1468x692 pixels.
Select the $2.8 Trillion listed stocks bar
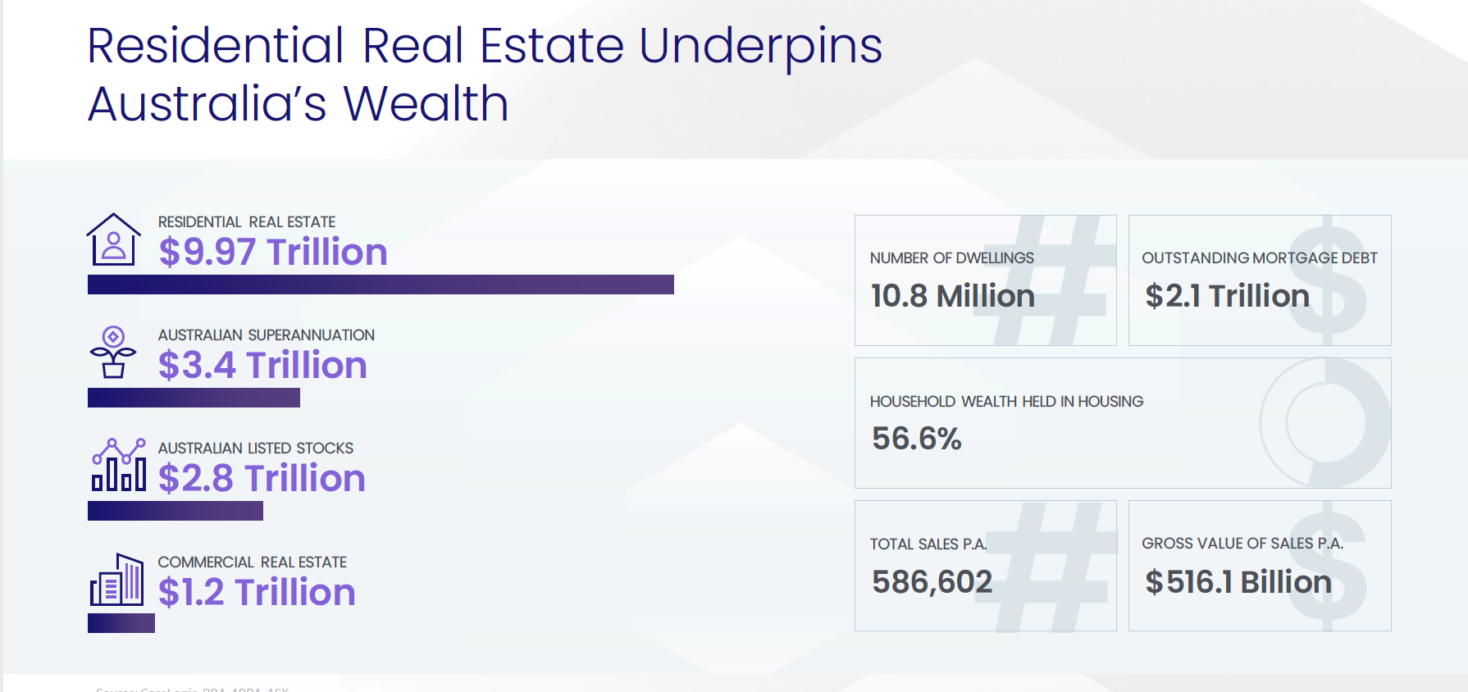pyautogui.click(x=175, y=511)
